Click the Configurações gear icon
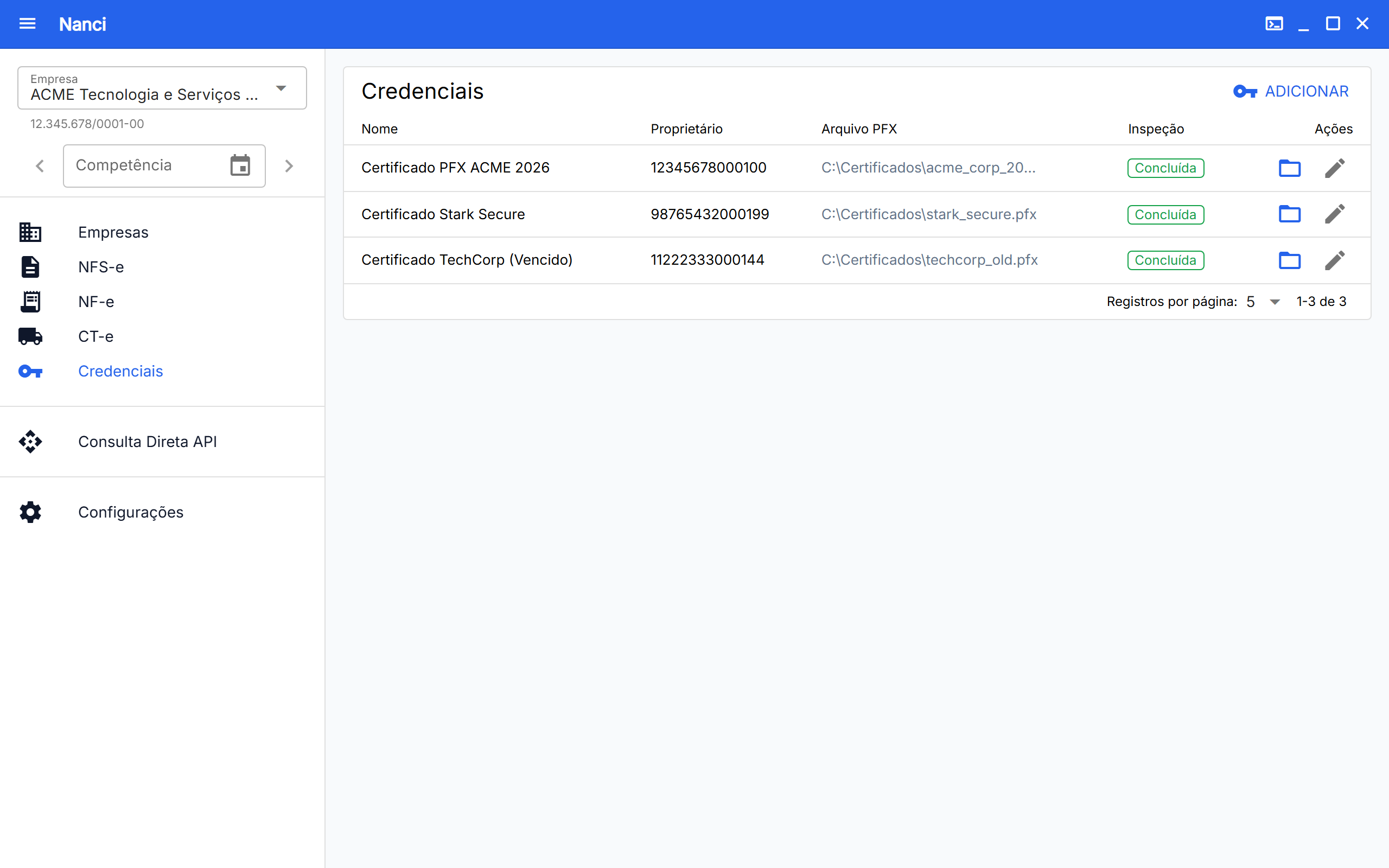Viewport: 1389px width, 868px height. tap(30, 512)
